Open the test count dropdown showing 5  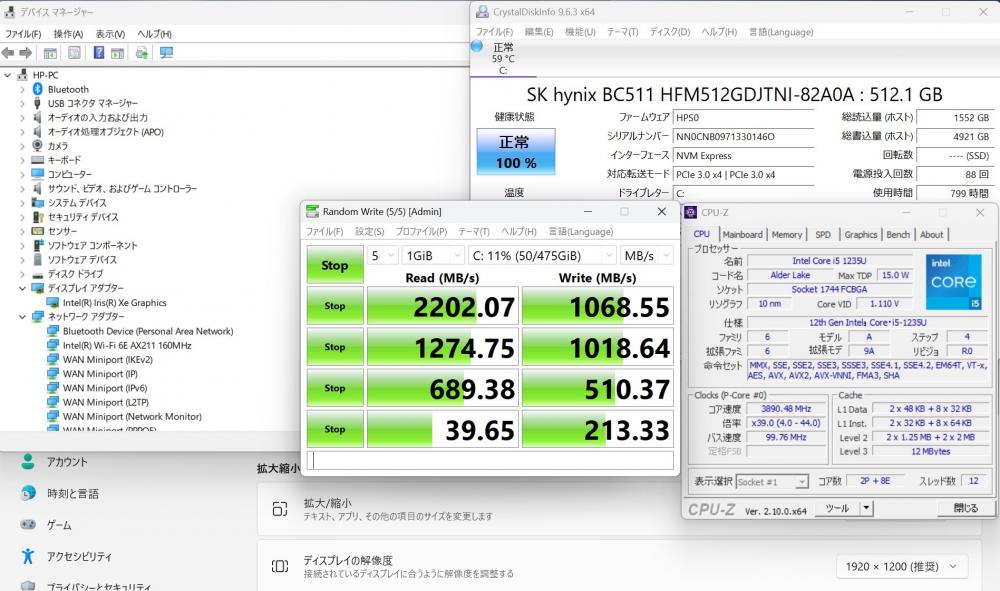click(383, 255)
